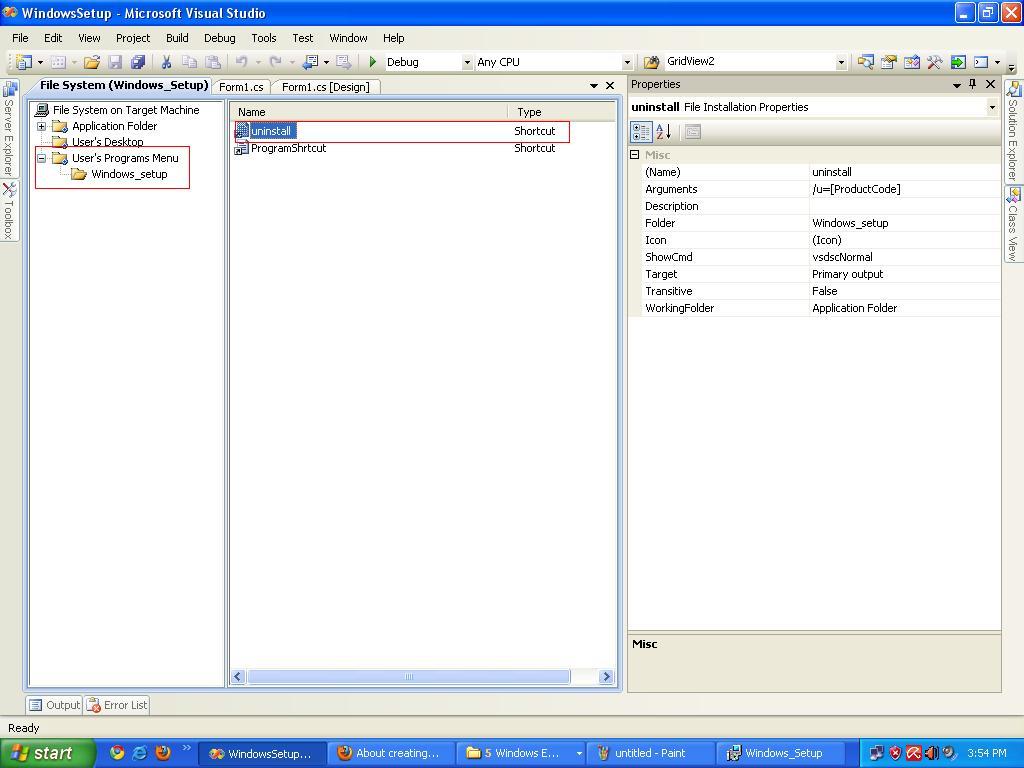Open the Toolbox side tab
Viewport: 1024px width, 768px height.
(x=9, y=211)
